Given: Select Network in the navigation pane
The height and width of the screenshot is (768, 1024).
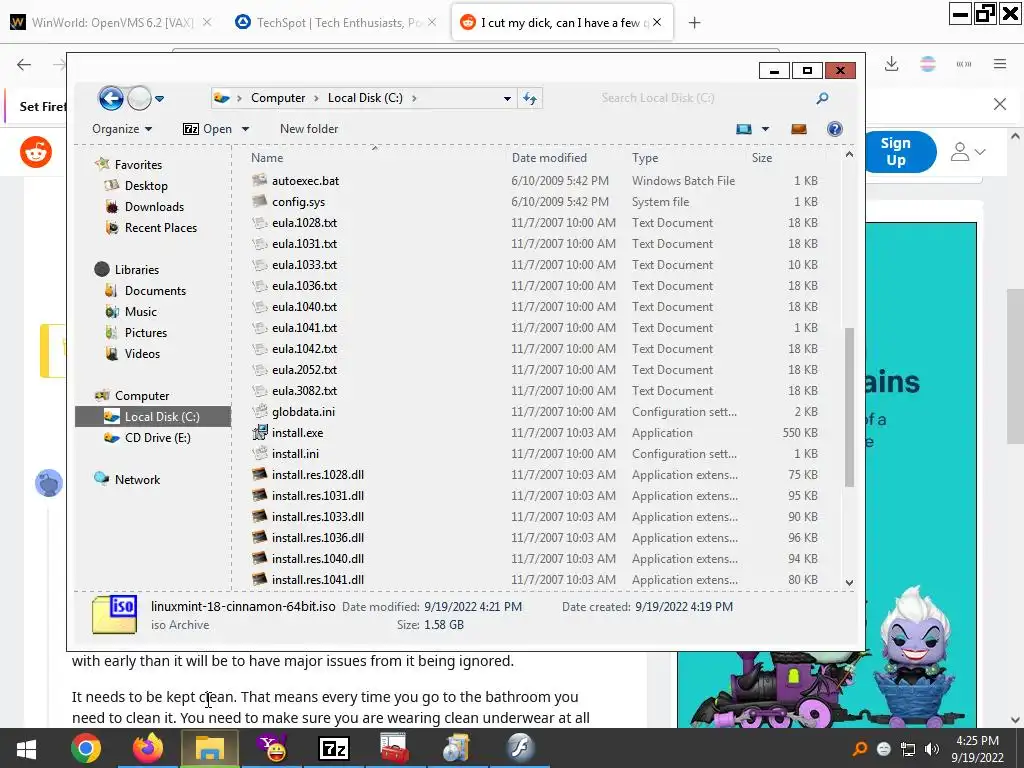Looking at the screenshot, I should pos(137,479).
